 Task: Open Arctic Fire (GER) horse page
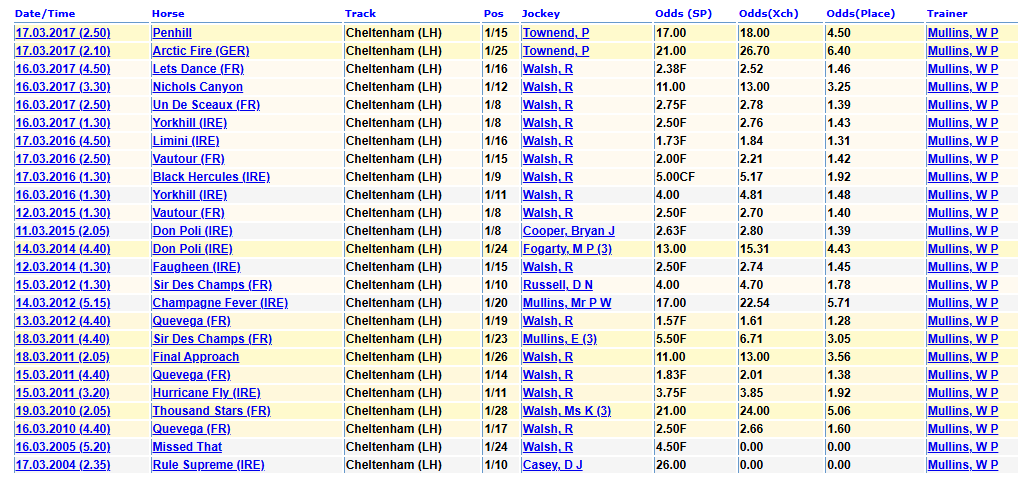tap(201, 51)
